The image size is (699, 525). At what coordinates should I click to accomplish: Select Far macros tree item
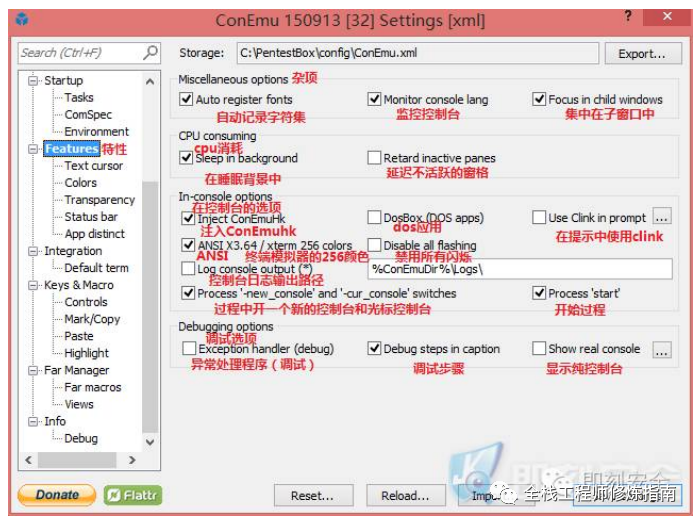92,387
